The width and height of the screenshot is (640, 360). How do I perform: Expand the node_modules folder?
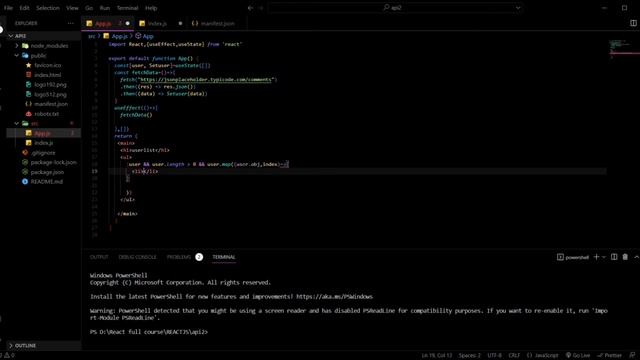(x=44, y=46)
